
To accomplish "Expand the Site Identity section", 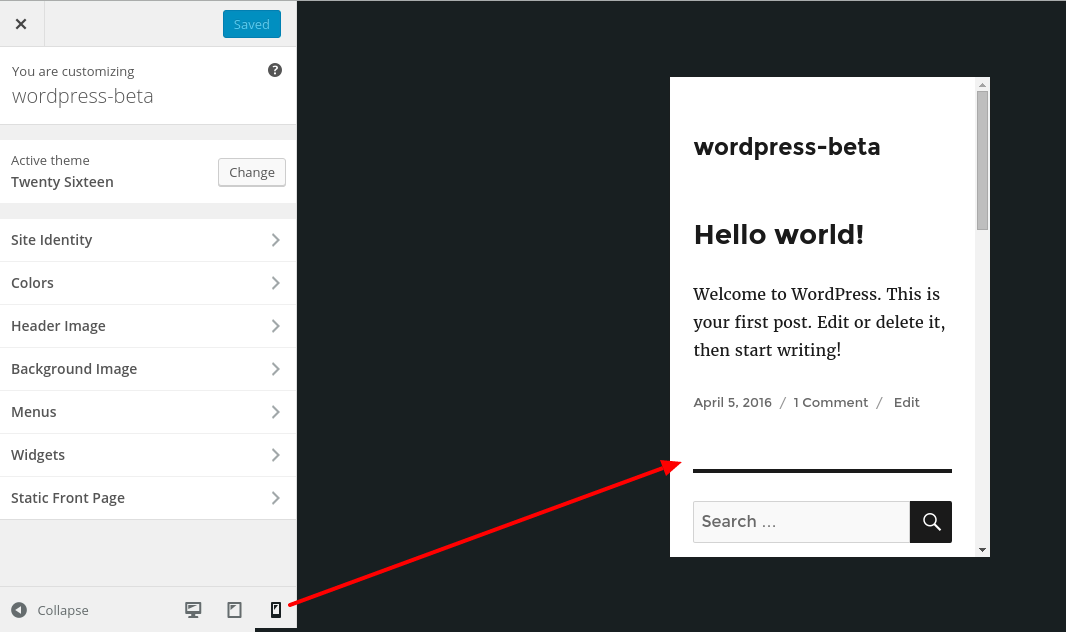I will click(x=148, y=240).
